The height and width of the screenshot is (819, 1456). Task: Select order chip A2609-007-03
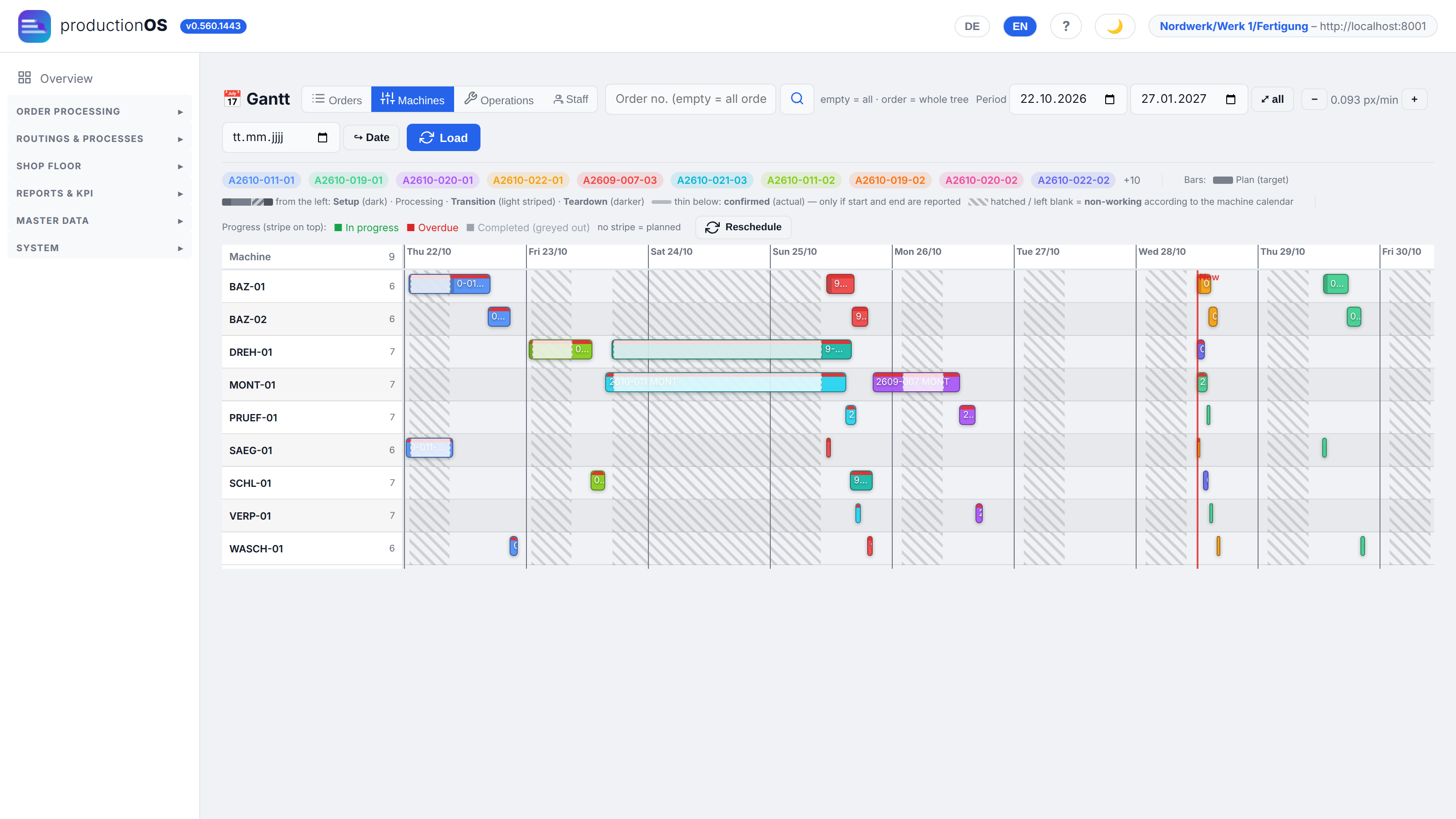coord(619,180)
